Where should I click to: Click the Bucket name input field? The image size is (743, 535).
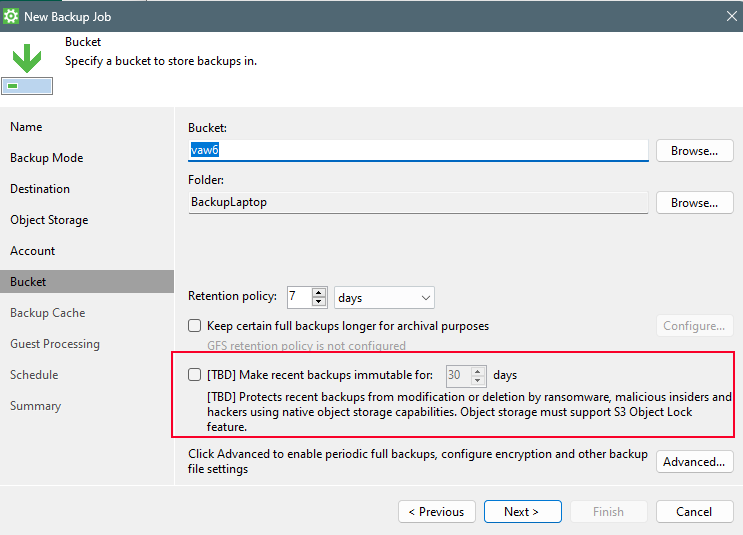[420, 150]
